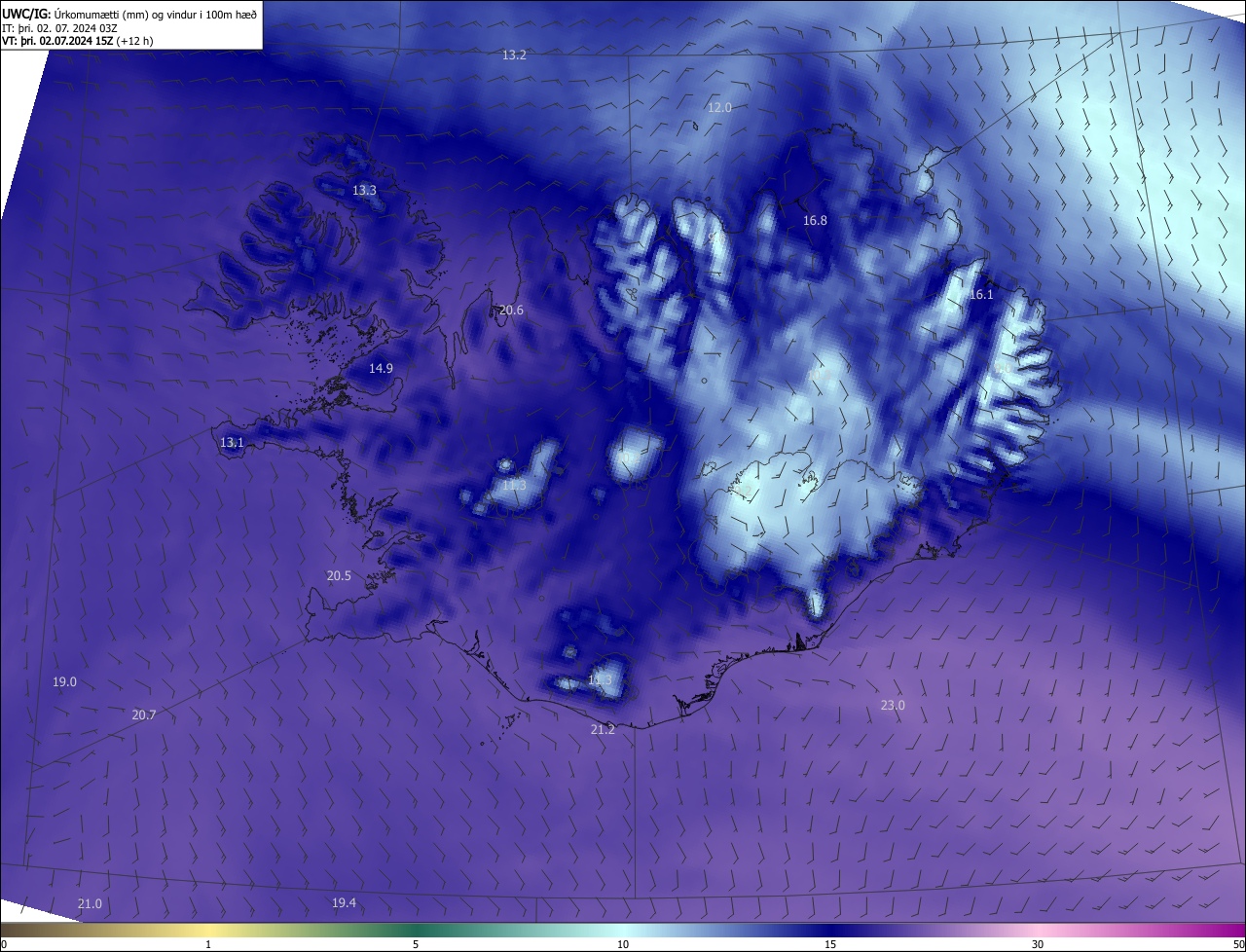This screenshot has height=952, width=1246.
Task: Select the 'IT: þri. 02. 07. 2024 03Z' line
Action: [x=61, y=27]
